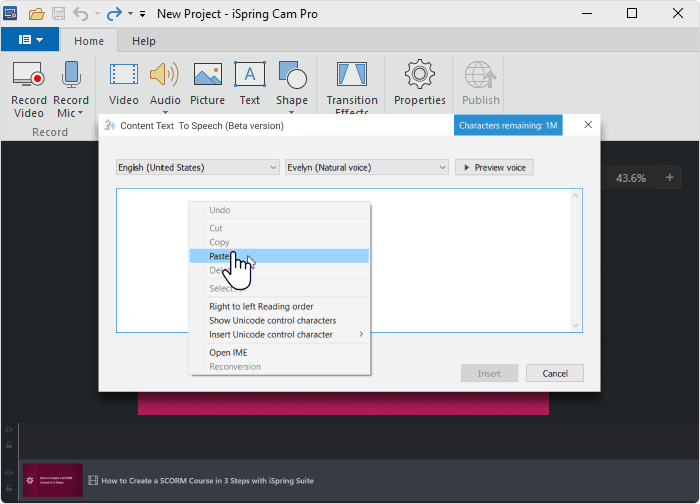Click the zoom in plus button

pos(669,178)
